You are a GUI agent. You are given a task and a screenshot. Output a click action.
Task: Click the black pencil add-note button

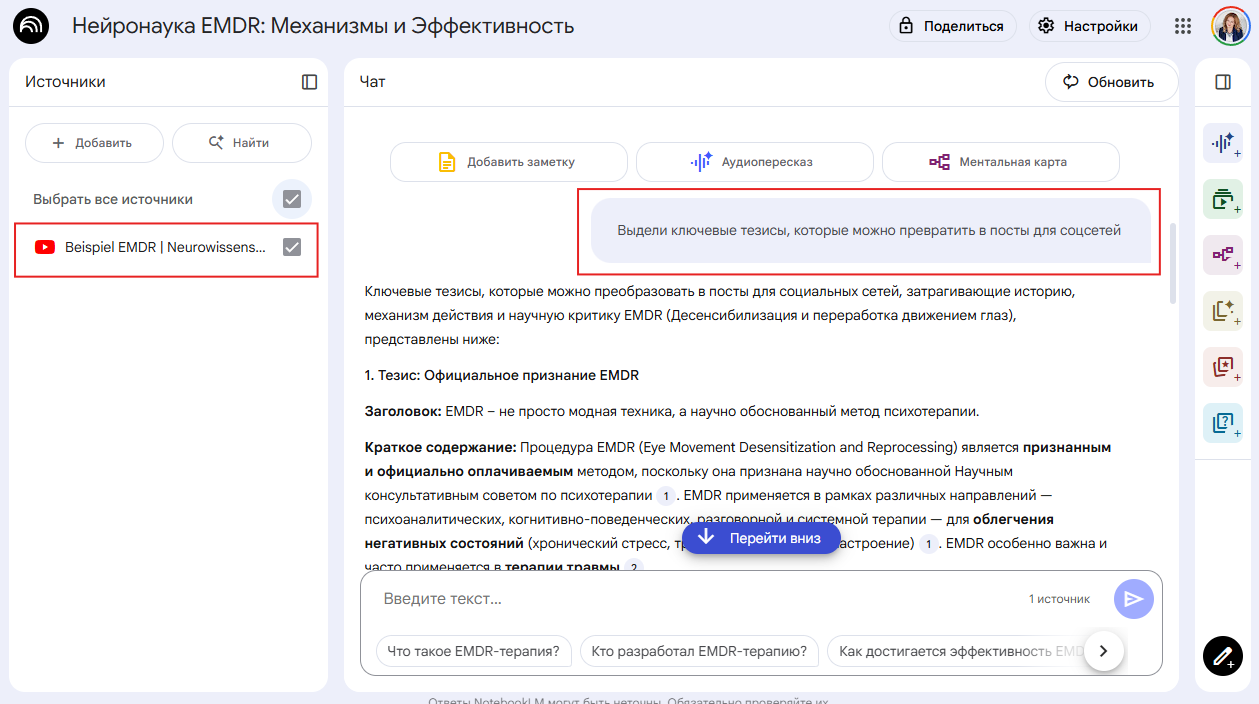click(1223, 656)
